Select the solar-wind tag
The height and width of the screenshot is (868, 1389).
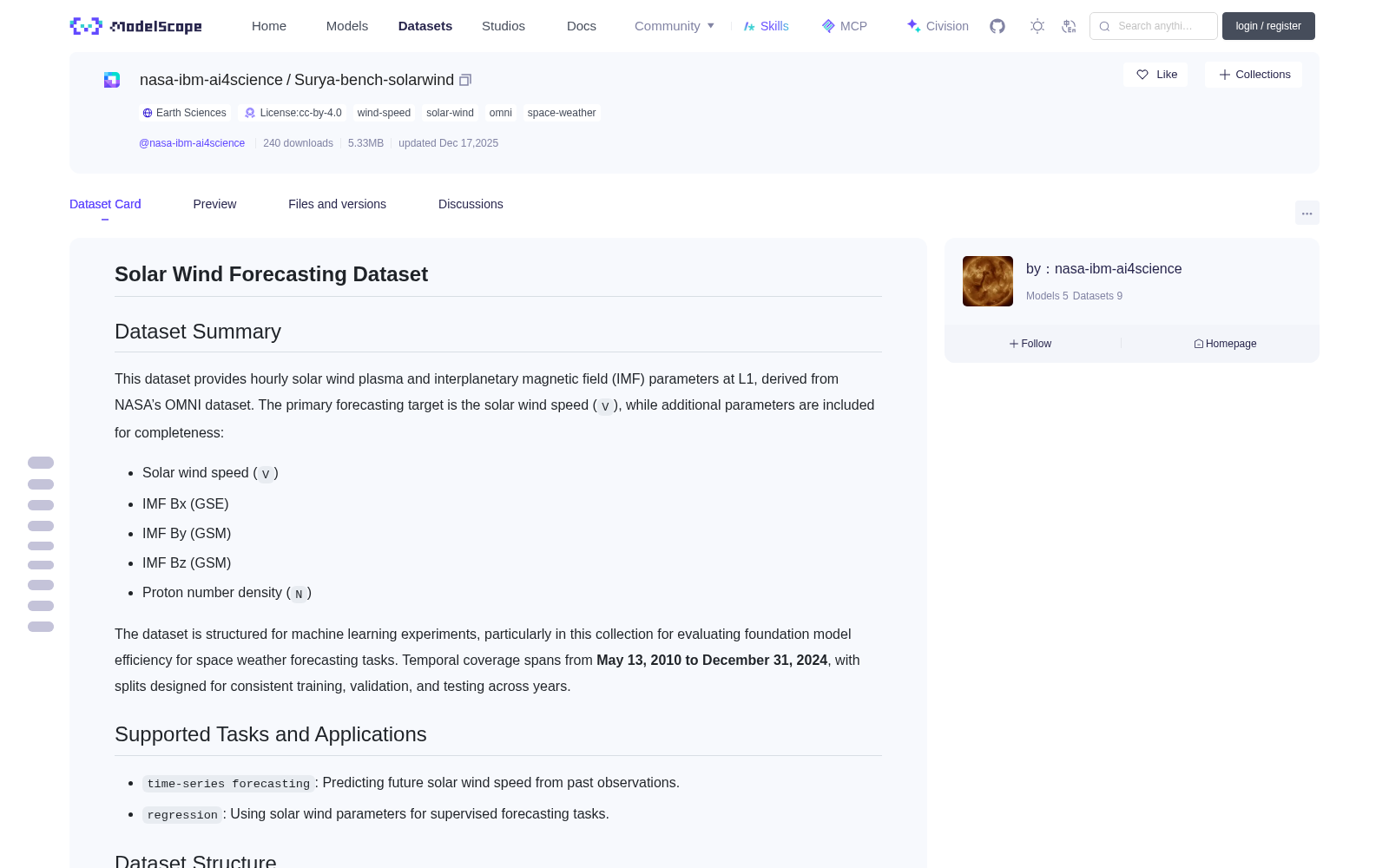tap(450, 113)
